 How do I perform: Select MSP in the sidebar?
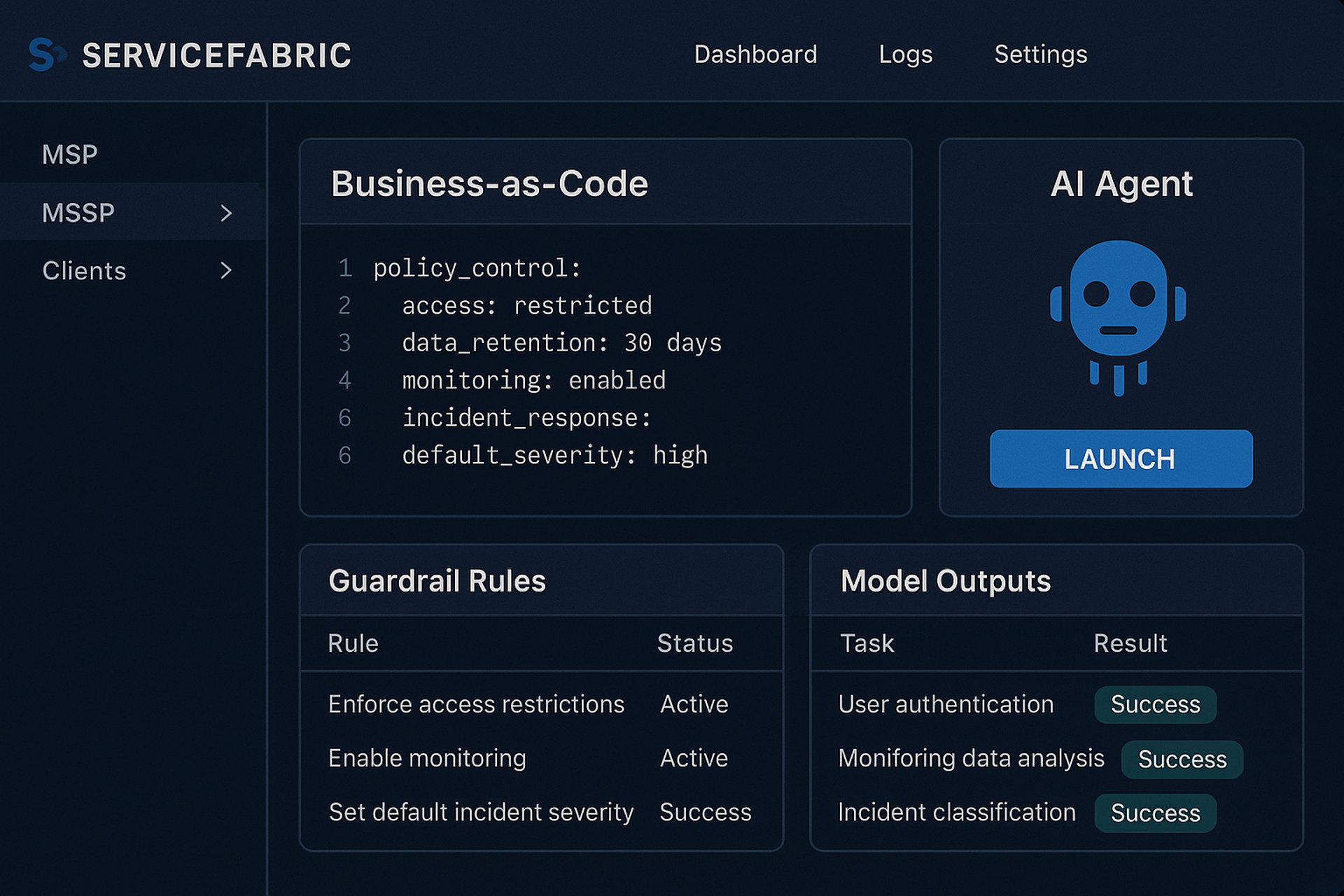click(x=70, y=155)
